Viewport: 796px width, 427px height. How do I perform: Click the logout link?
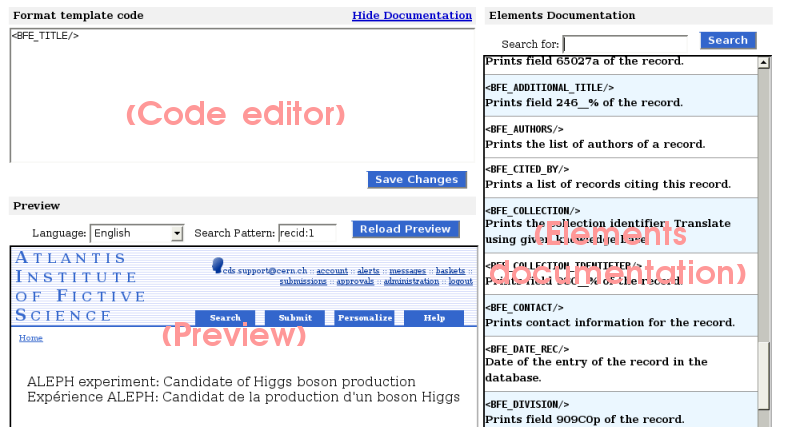[x=460, y=282]
